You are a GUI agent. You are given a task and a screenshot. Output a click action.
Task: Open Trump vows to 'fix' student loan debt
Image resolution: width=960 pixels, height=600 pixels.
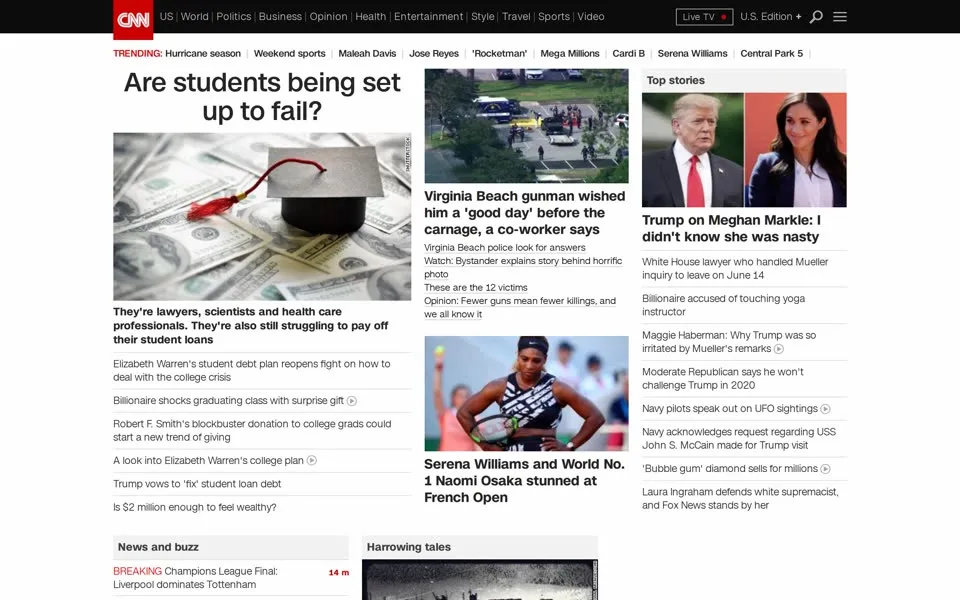click(x=197, y=484)
